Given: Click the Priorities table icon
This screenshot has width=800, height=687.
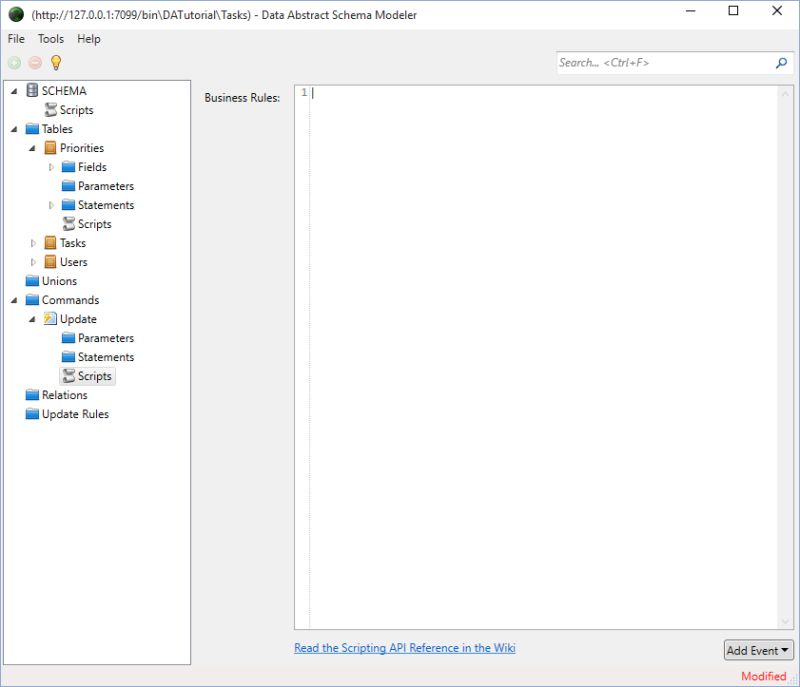Looking at the screenshot, I should point(50,148).
